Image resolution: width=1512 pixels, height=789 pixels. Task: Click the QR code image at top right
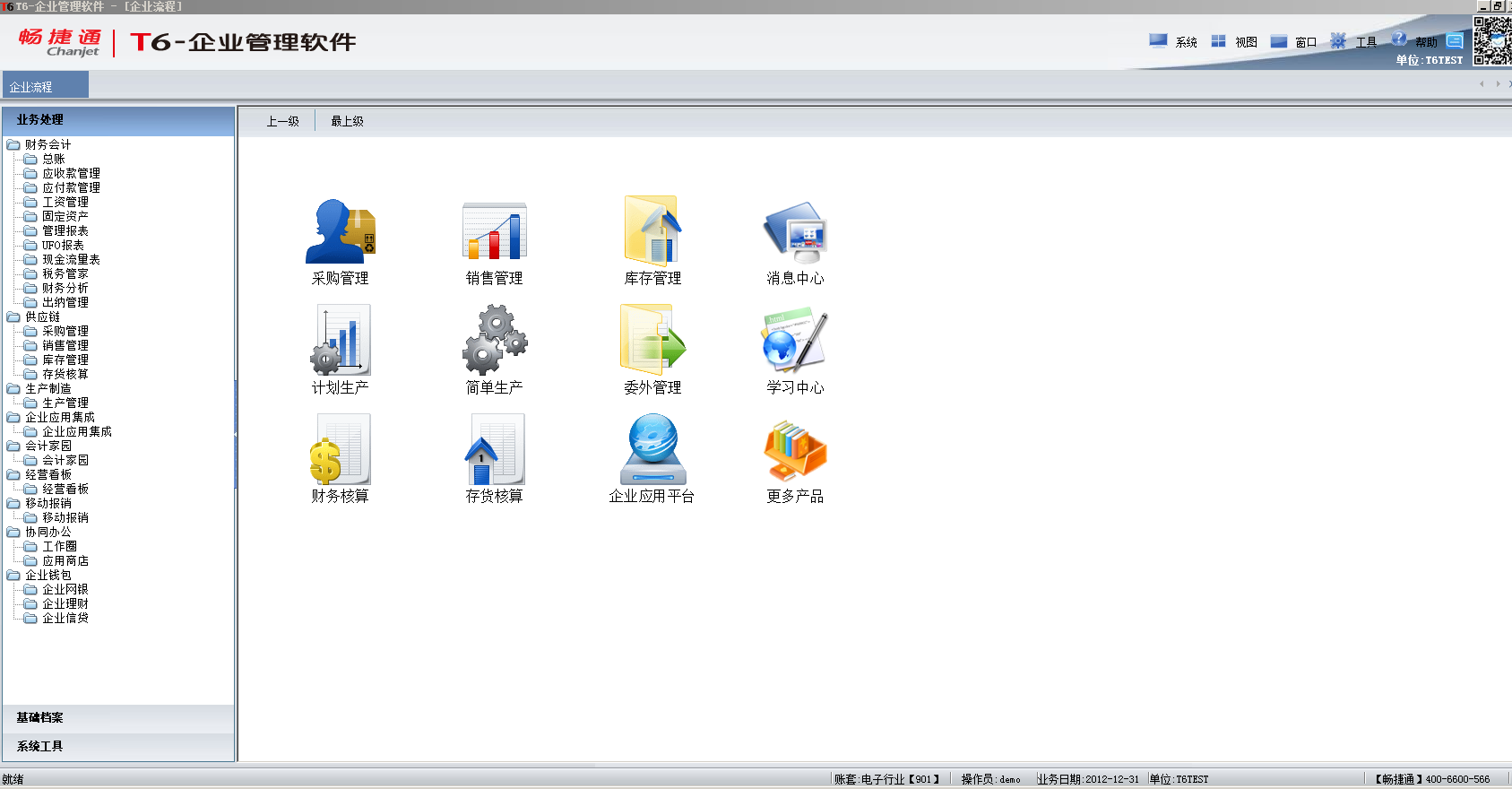(x=1491, y=41)
